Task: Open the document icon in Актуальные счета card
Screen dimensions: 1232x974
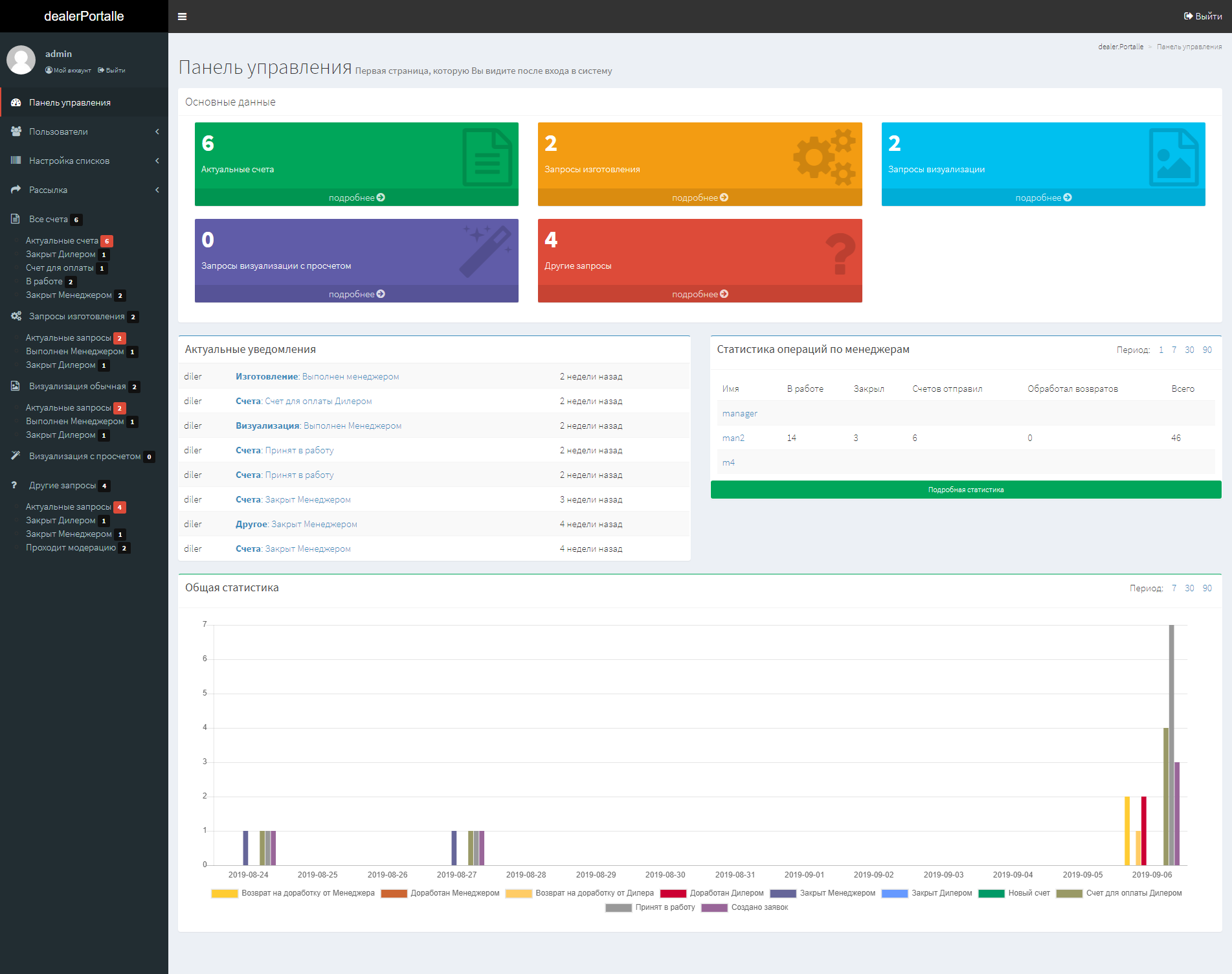Action: point(487,157)
